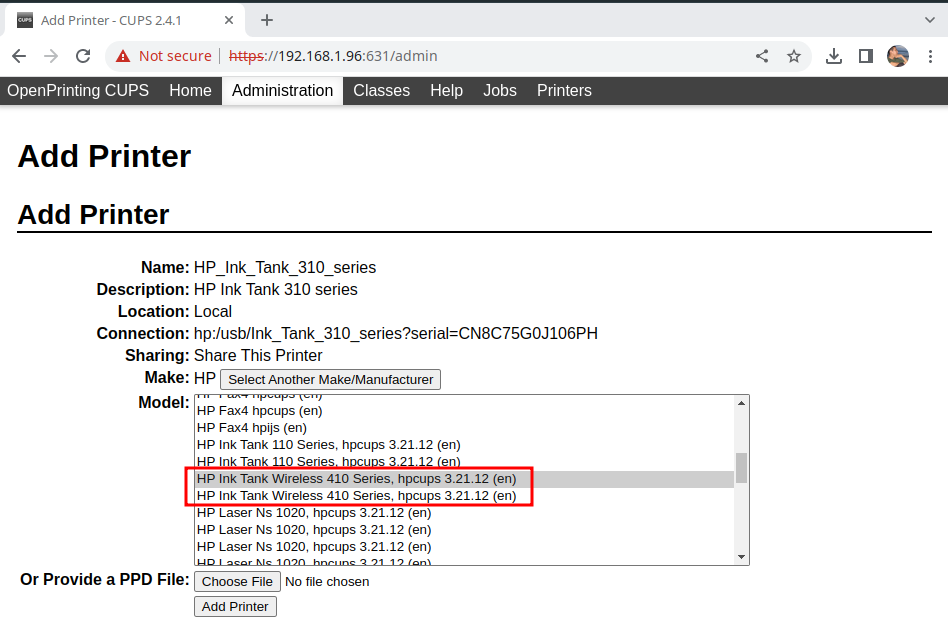Open the browser downloads icon

833,56
